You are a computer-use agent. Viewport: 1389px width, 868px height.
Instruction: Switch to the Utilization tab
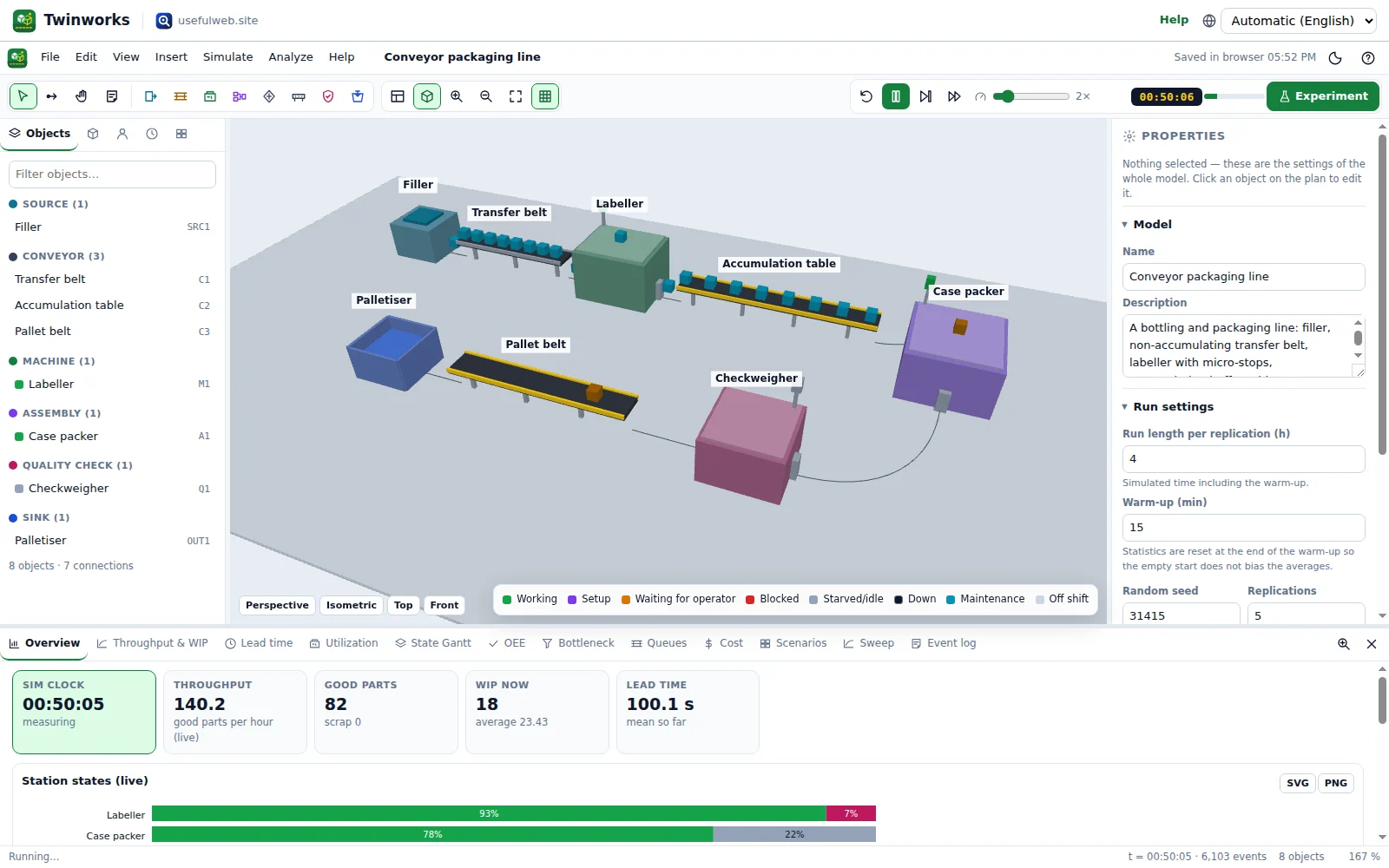[x=344, y=643]
